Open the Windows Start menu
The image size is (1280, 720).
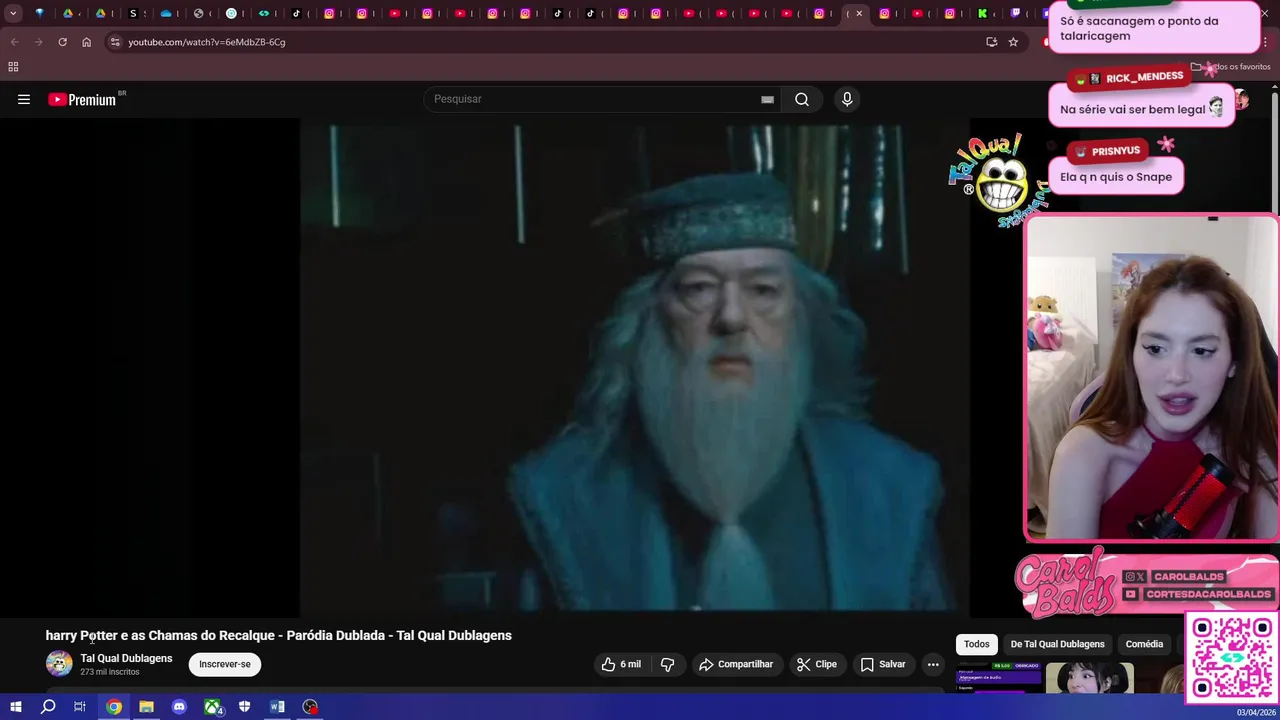[15, 707]
